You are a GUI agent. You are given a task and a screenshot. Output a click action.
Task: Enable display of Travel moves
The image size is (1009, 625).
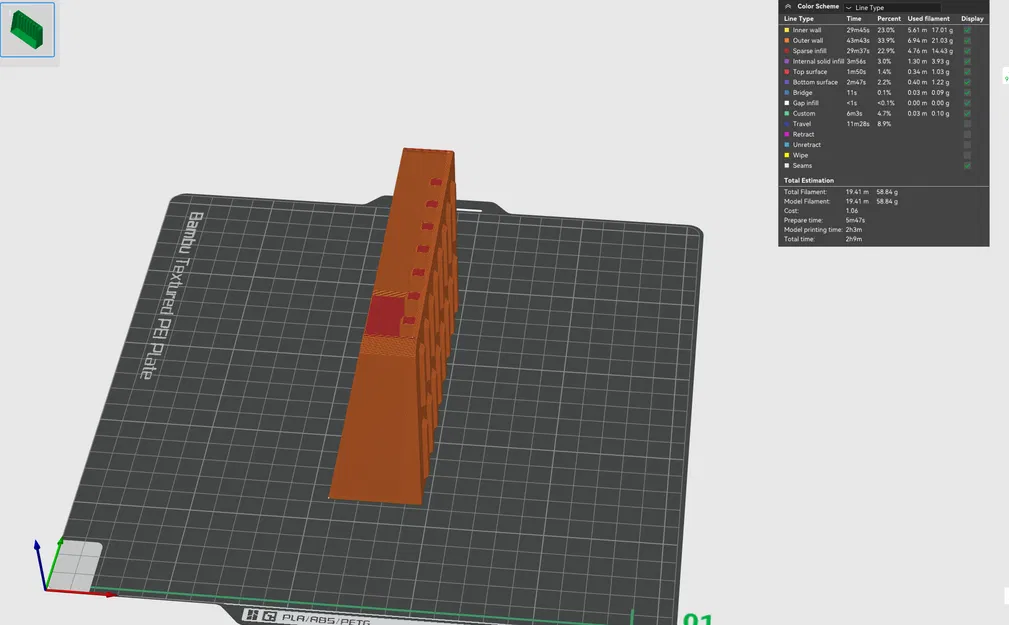click(967, 124)
